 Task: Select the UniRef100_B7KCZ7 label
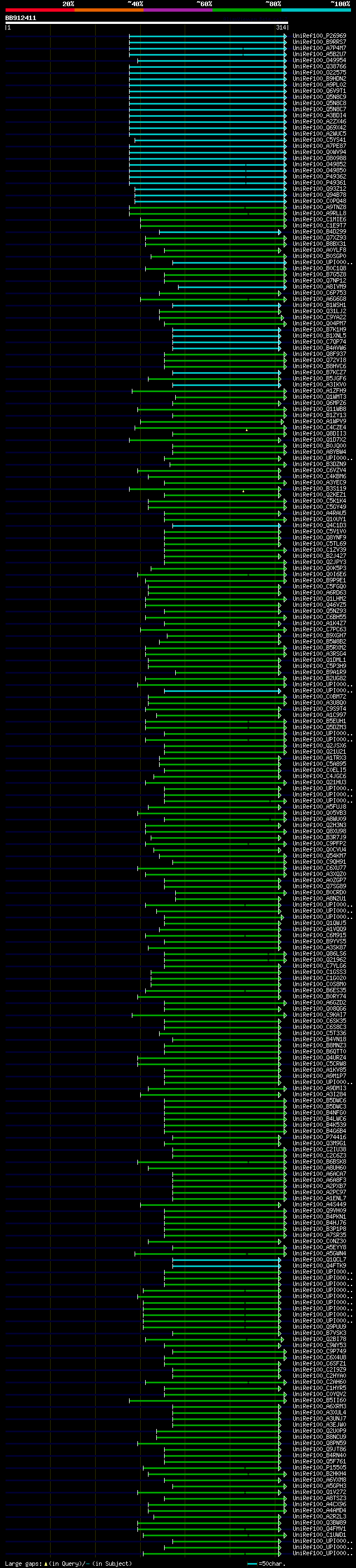tap(319, 373)
